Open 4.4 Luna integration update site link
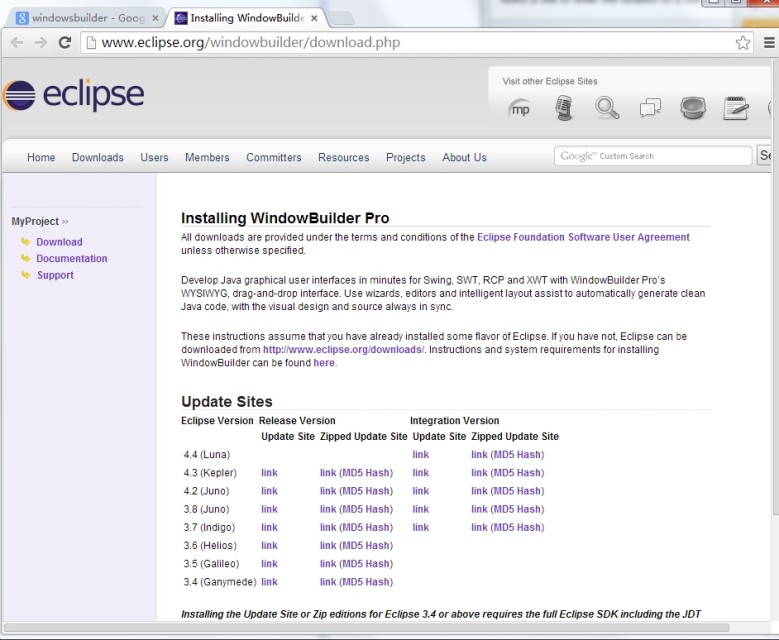 tap(421, 455)
